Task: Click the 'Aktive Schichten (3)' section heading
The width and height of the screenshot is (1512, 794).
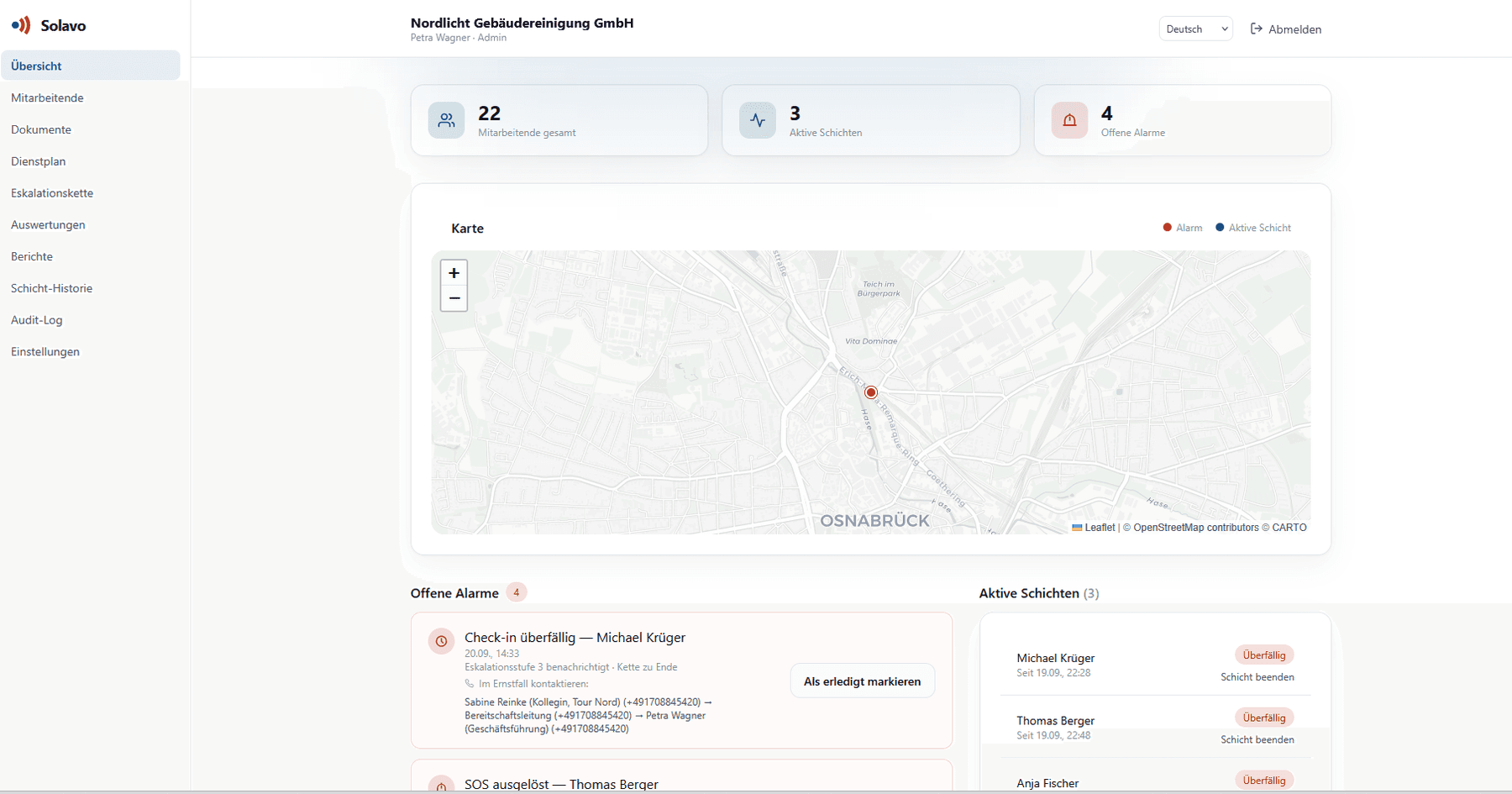Action: [x=1039, y=593]
